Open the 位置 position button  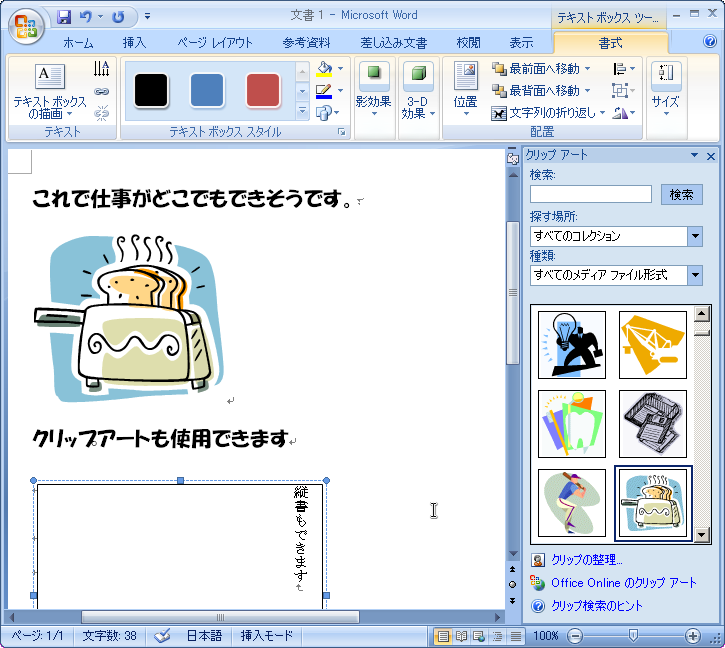pyautogui.click(x=465, y=90)
